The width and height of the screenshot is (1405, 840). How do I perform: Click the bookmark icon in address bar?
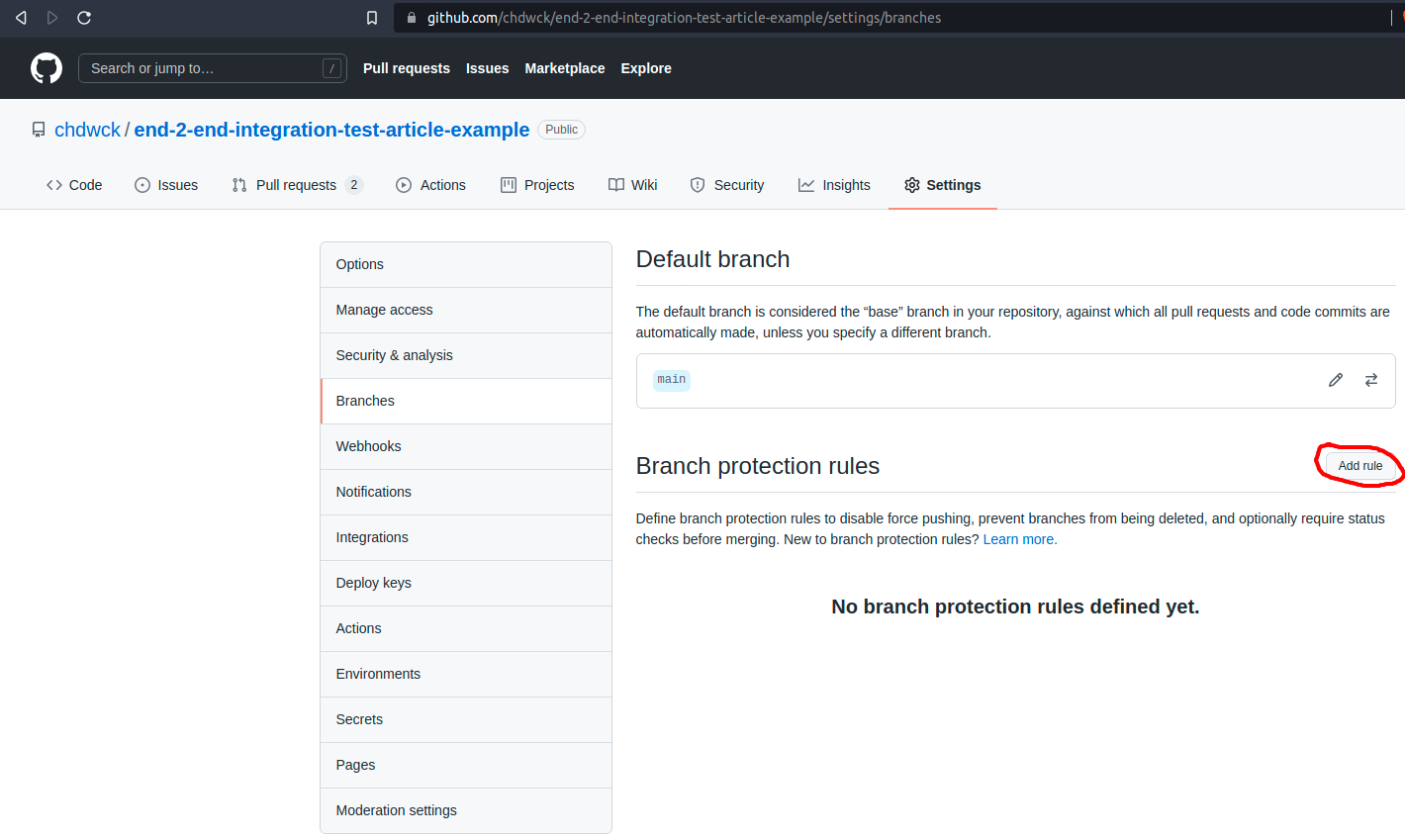pyautogui.click(x=372, y=18)
